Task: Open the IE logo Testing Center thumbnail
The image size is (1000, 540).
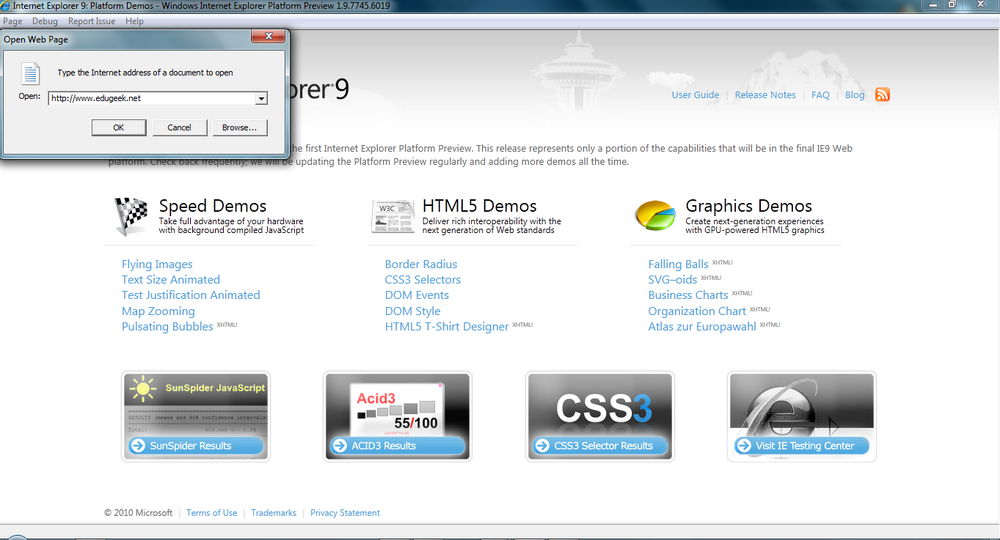Action: click(802, 404)
